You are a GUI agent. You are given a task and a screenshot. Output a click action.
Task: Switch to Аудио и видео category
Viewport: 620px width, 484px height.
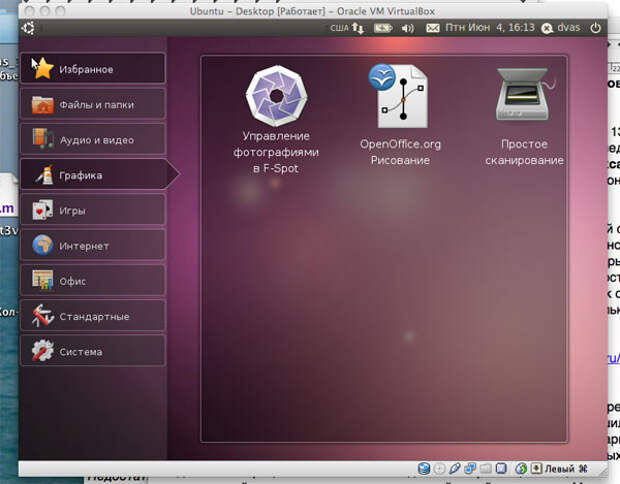point(93,139)
